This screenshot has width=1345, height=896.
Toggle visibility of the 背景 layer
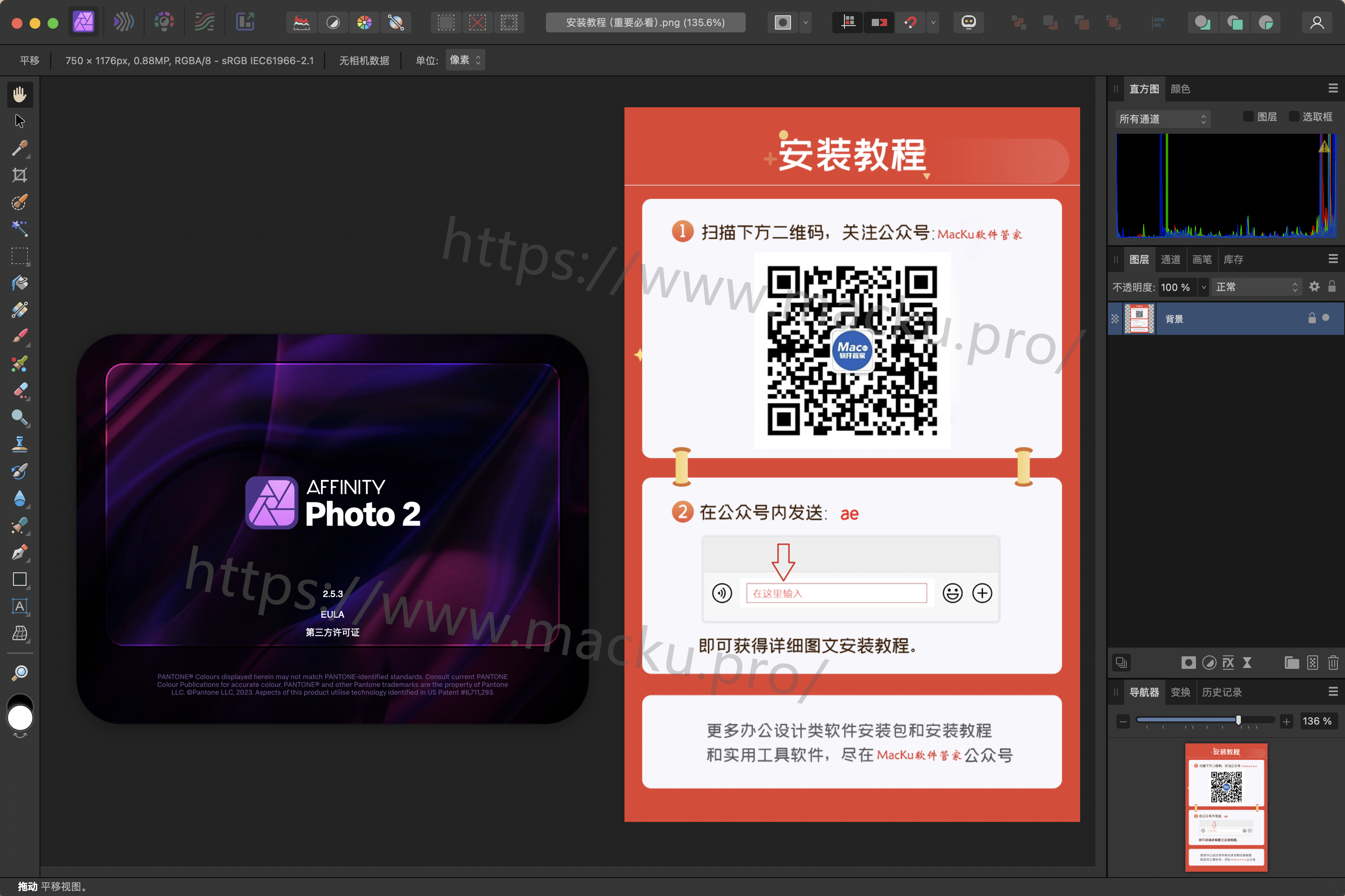point(1326,318)
